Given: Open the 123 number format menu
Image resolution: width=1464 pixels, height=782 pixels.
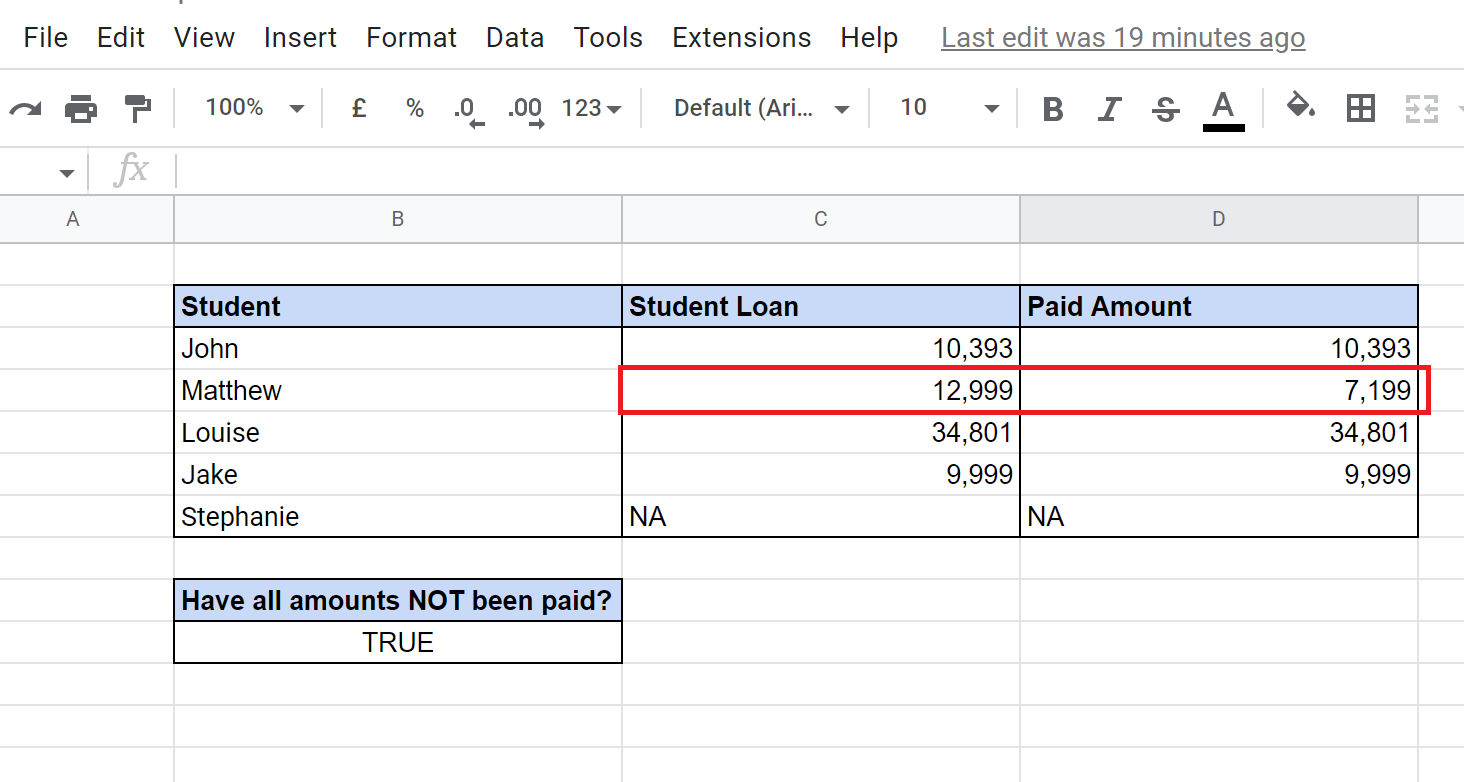Looking at the screenshot, I should pyautogui.click(x=590, y=108).
